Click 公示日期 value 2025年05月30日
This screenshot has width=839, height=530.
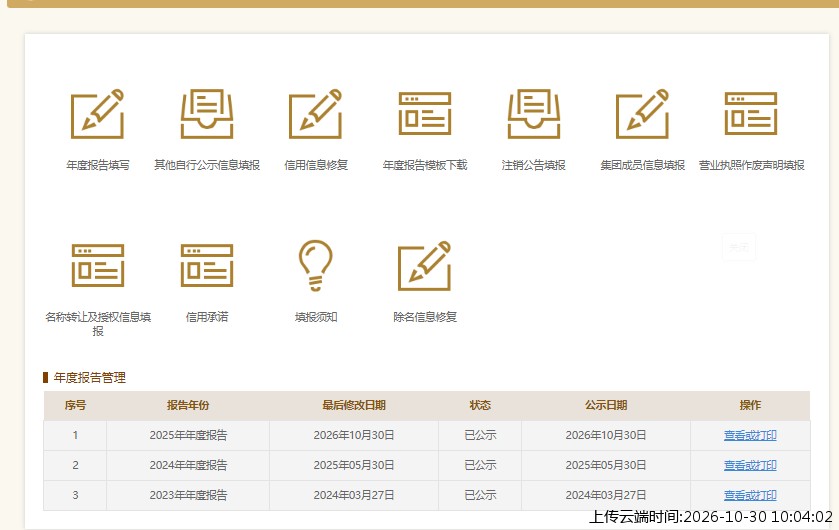[x=606, y=465]
